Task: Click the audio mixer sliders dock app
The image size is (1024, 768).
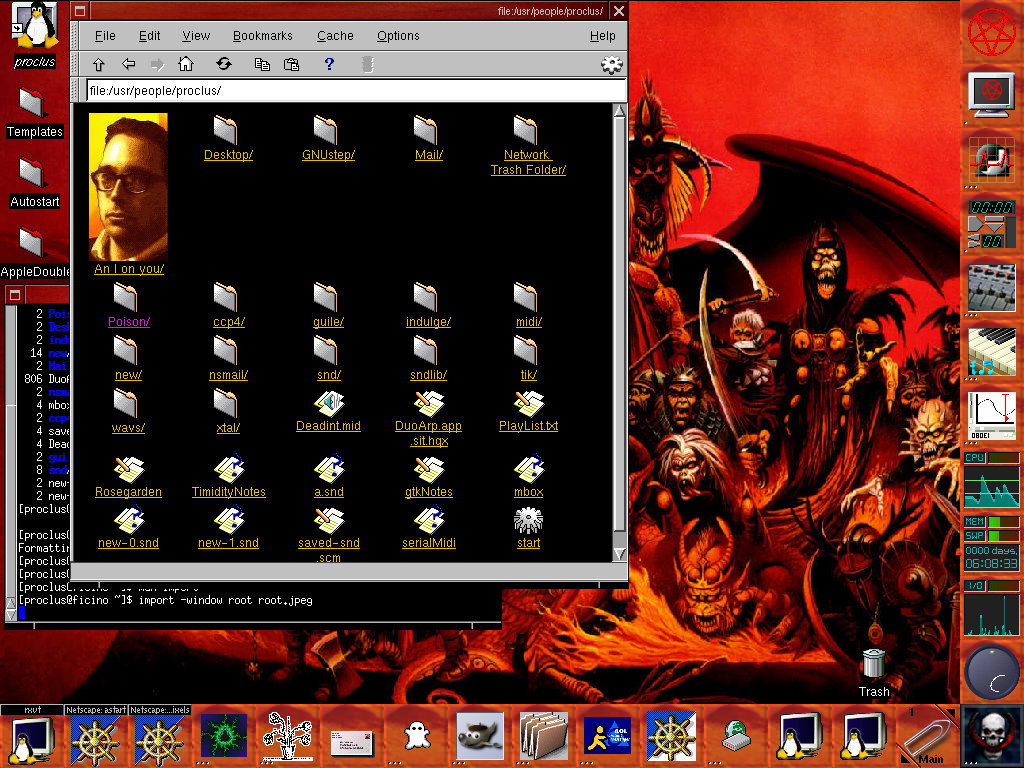Action: (x=991, y=288)
